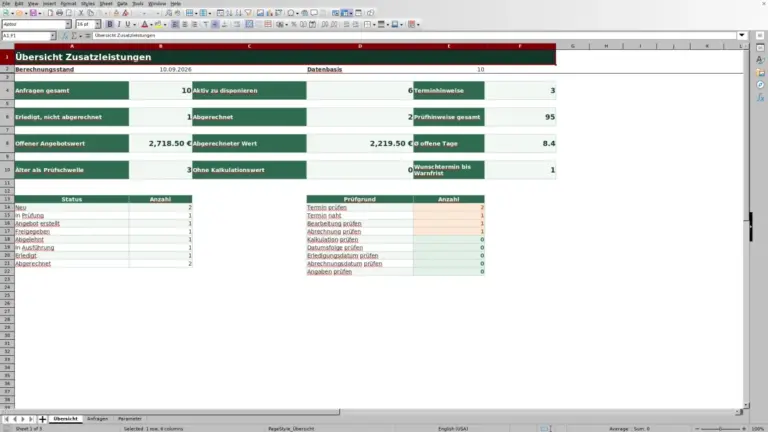Screen dimensions: 768x432
Task: Open the font color dropdown arrow
Action: [151, 24]
